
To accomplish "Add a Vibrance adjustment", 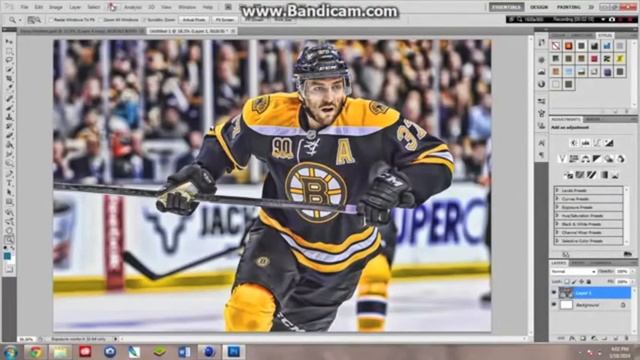I will [562, 159].
